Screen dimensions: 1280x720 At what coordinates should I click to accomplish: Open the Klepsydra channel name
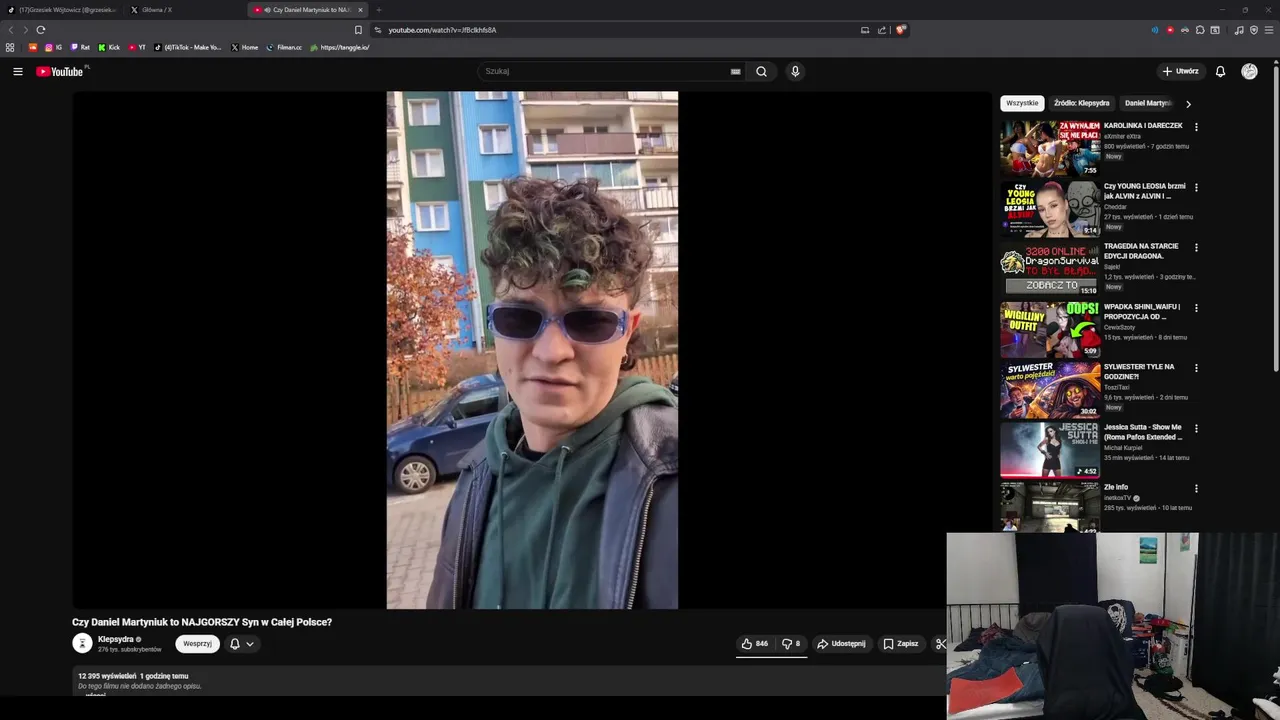115,639
